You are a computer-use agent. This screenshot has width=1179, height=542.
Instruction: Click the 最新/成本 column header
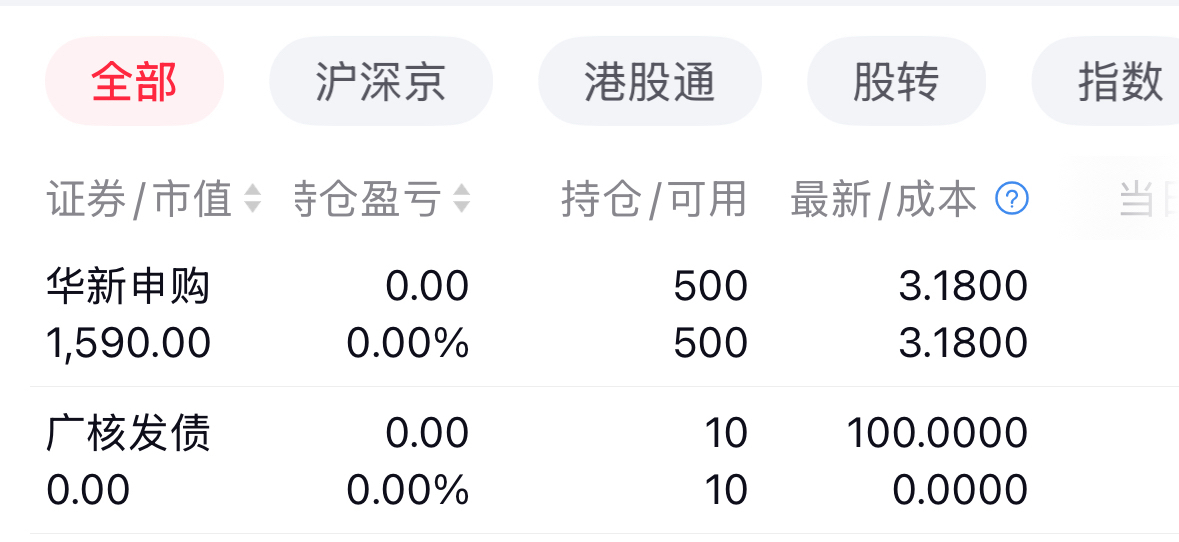[884, 199]
